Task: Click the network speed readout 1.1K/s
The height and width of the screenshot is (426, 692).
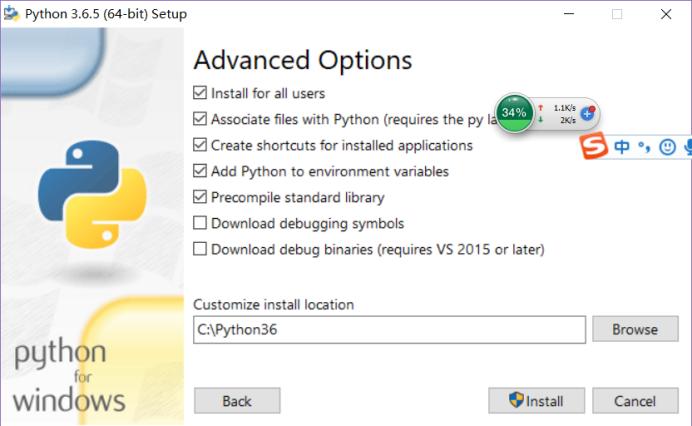Action: 564,108
